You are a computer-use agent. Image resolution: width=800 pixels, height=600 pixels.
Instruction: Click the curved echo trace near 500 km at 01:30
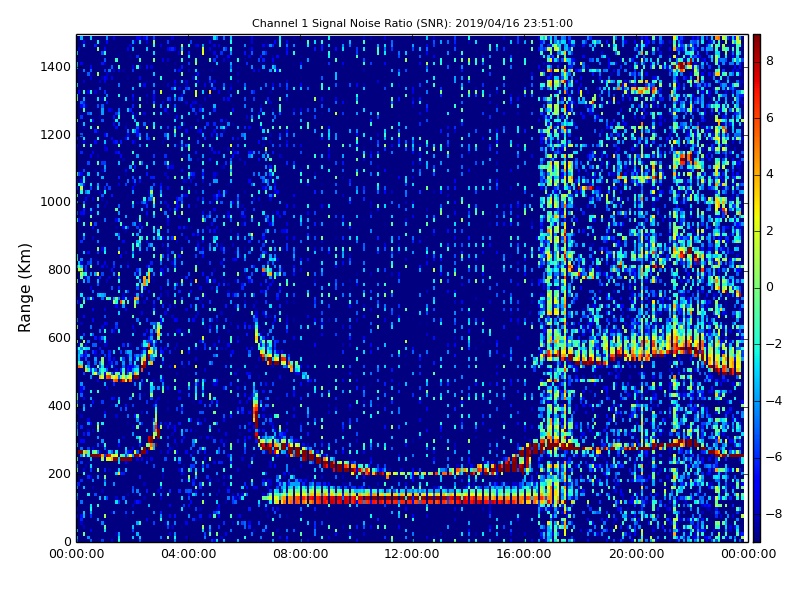(118, 378)
